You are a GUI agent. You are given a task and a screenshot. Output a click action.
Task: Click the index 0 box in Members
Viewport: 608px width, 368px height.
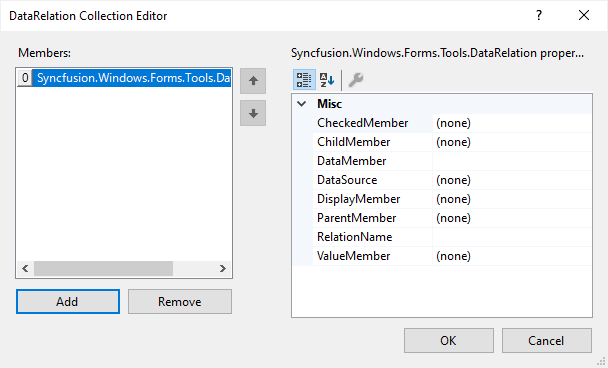(25, 78)
